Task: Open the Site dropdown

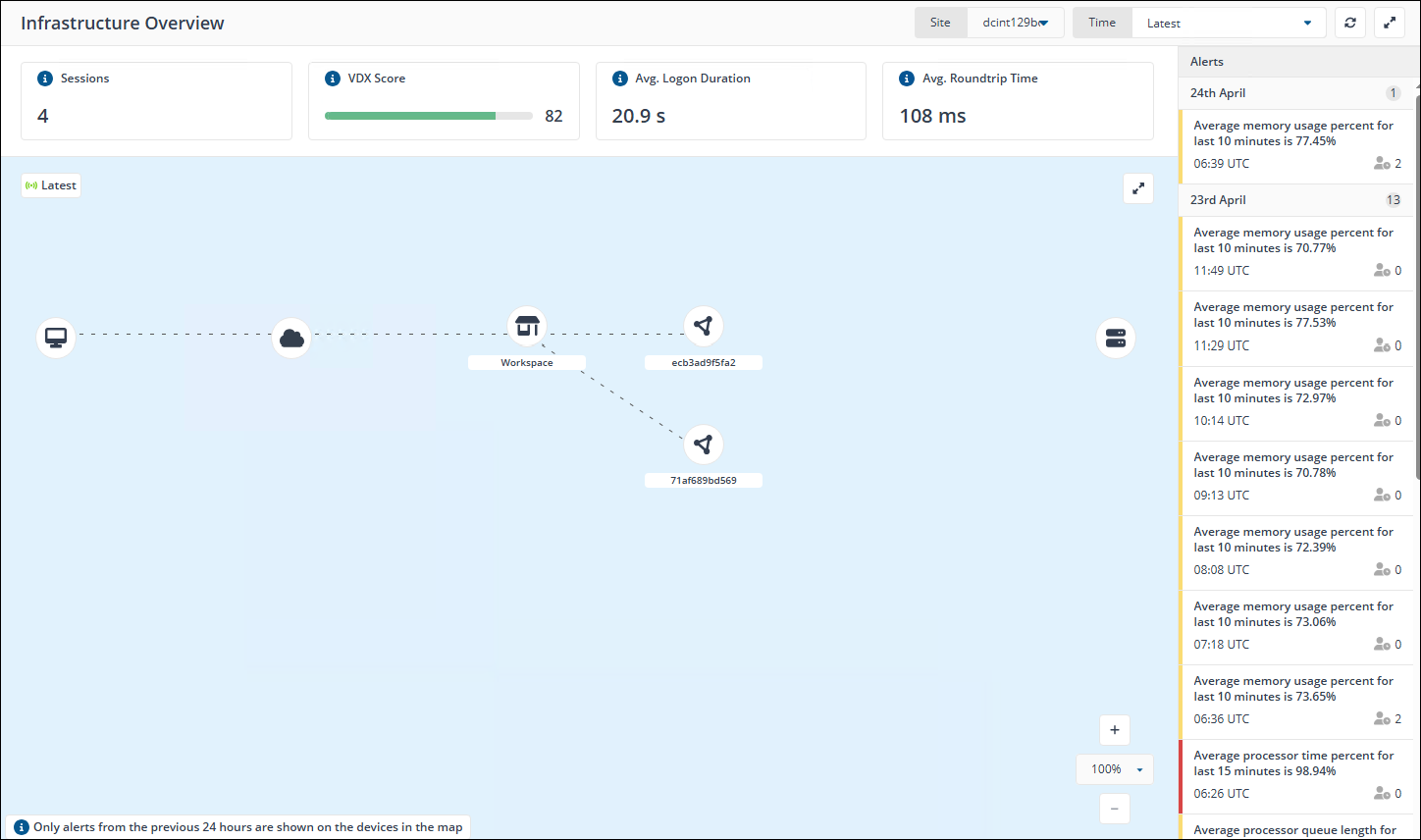Action: [1015, 23]
